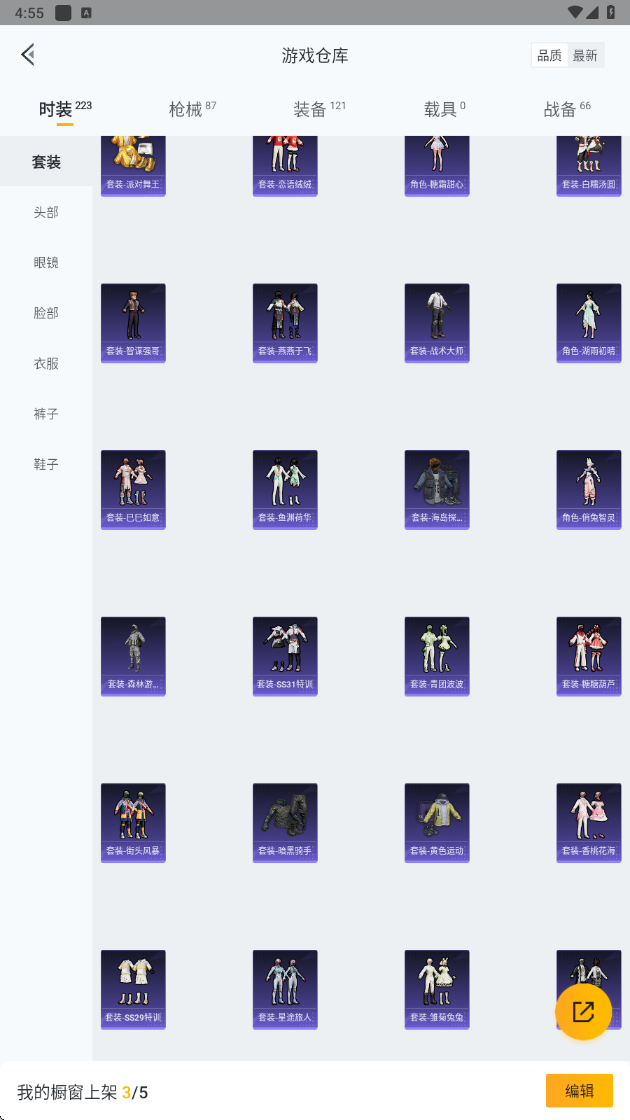Sort items by 最新
The height and width of the screenshot is (1120, 630).
click(585, 56)
